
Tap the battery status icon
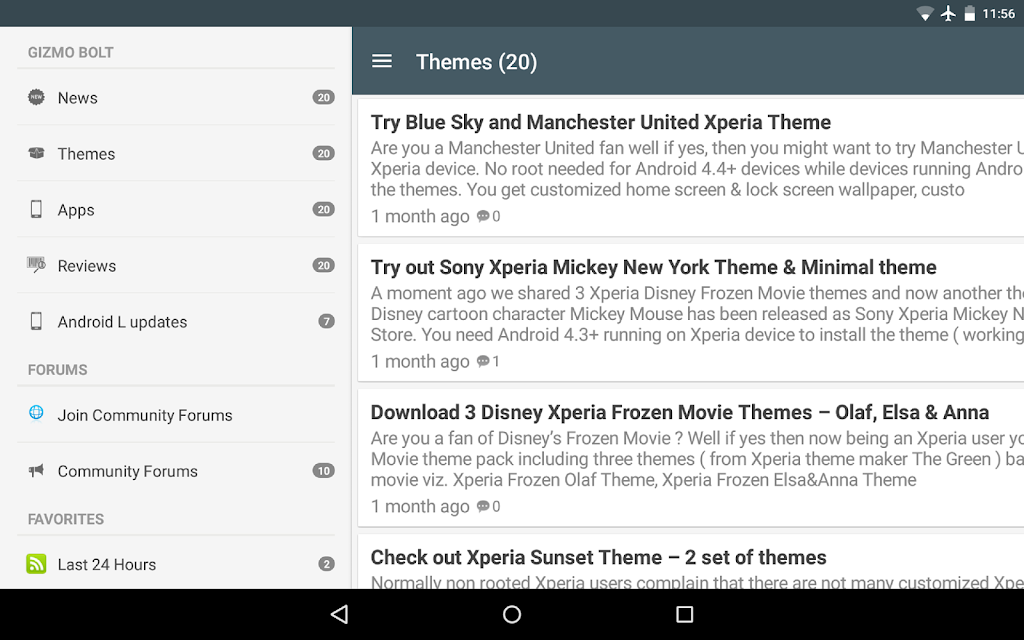pos(970,13)
